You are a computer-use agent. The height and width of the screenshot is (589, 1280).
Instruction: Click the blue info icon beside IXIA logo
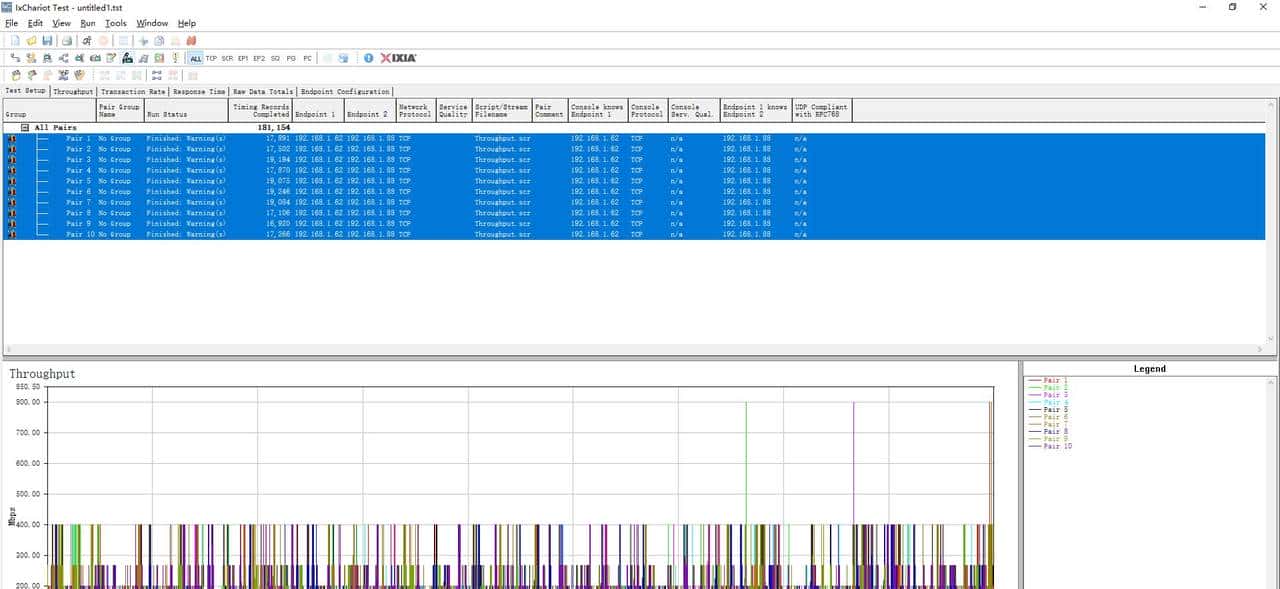click(368, 58)
